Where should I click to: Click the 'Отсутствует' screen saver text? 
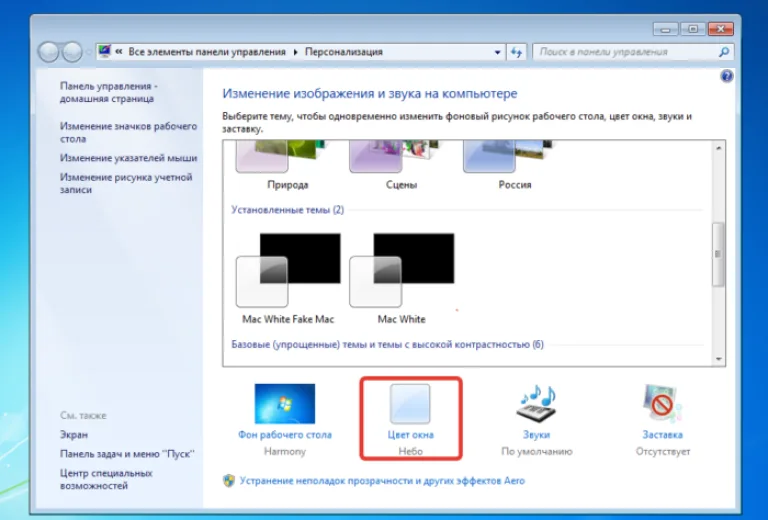(x=663, y=451)
